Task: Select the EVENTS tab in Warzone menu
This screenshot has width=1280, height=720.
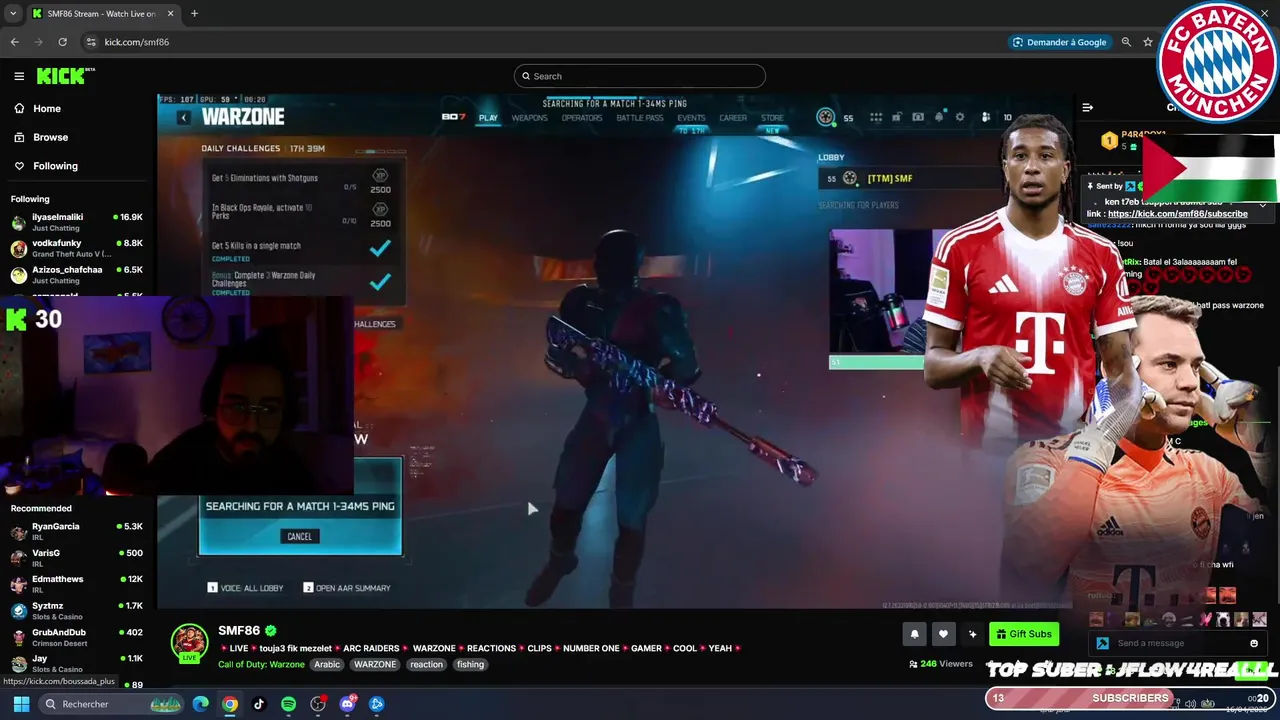Action: (691, 118)
